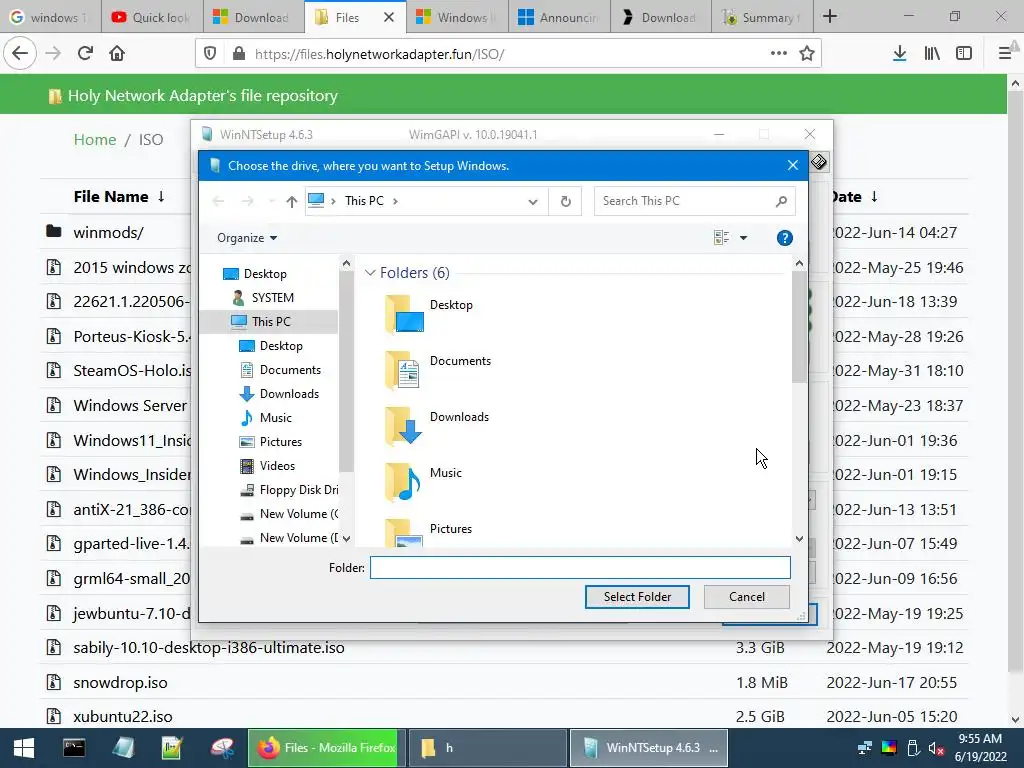The width and height of the screenshot is (1024, 768).
Task: Click navigation pane scroll down arrow
Action: (x=346, y=539)
